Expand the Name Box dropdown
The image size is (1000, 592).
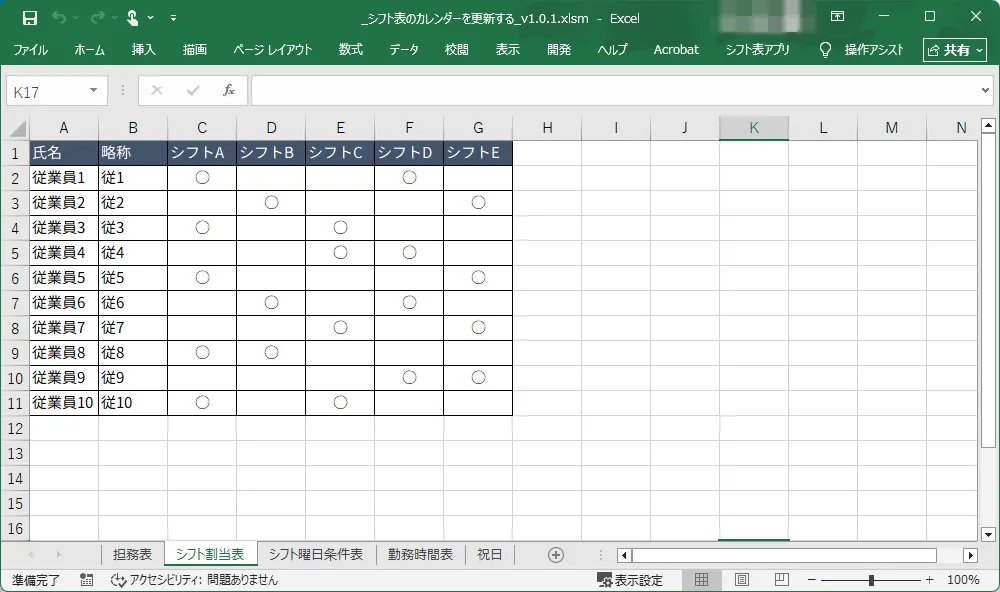coord(94,91)
